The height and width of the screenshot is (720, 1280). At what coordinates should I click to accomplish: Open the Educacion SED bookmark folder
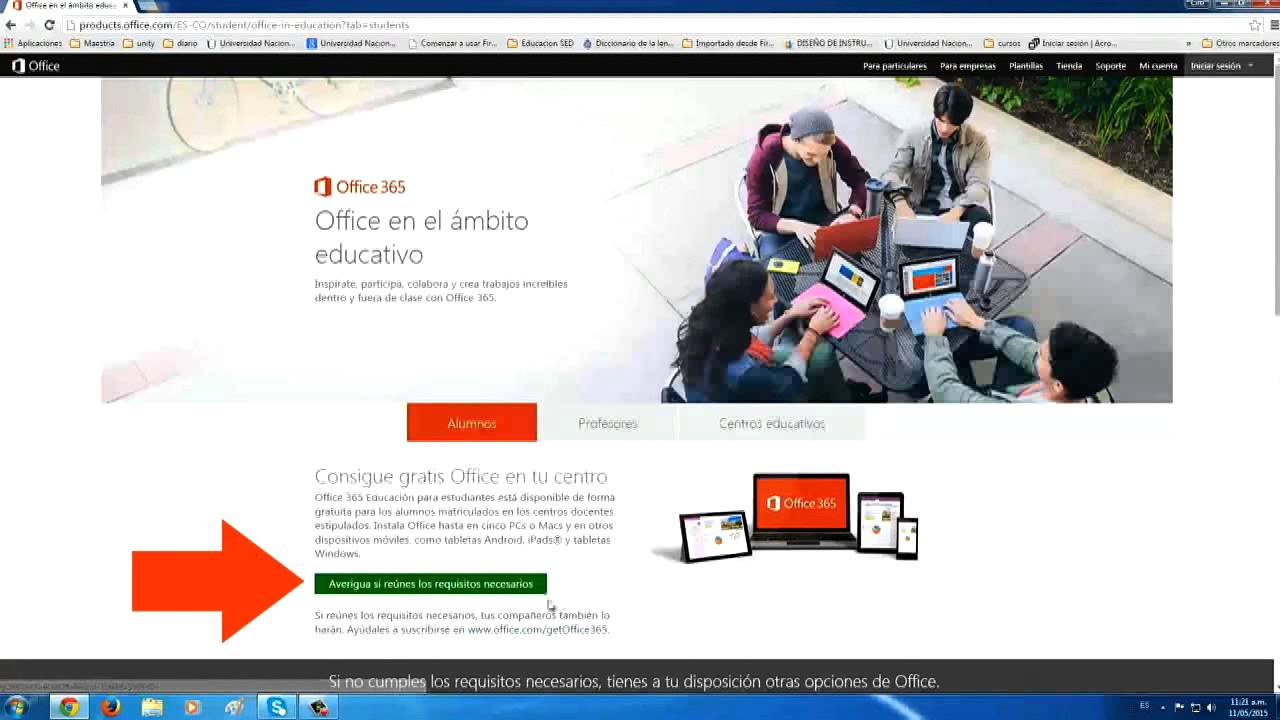coord(541,43)
